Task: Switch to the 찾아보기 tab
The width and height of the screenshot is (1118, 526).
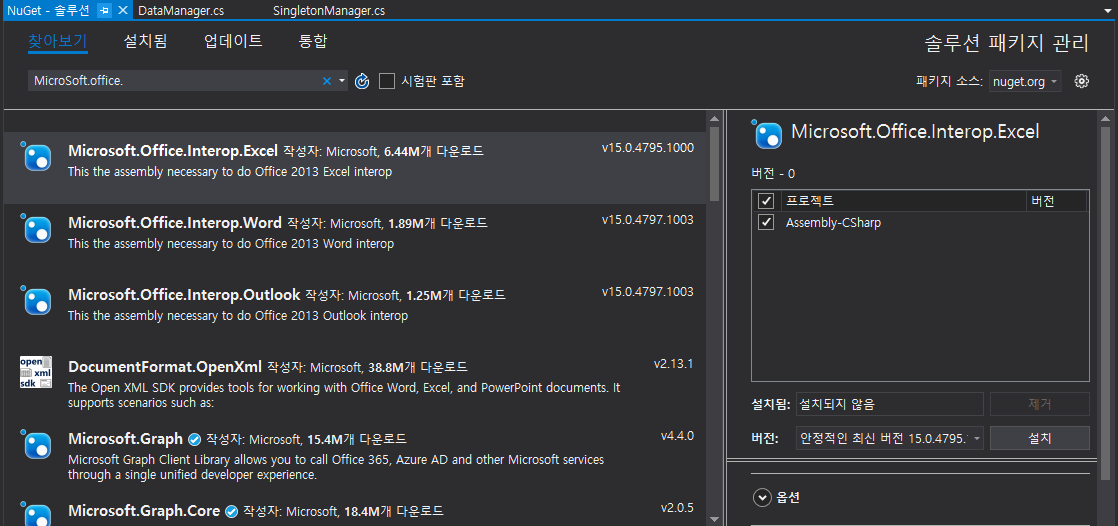Action: click(x=57, y=41)
